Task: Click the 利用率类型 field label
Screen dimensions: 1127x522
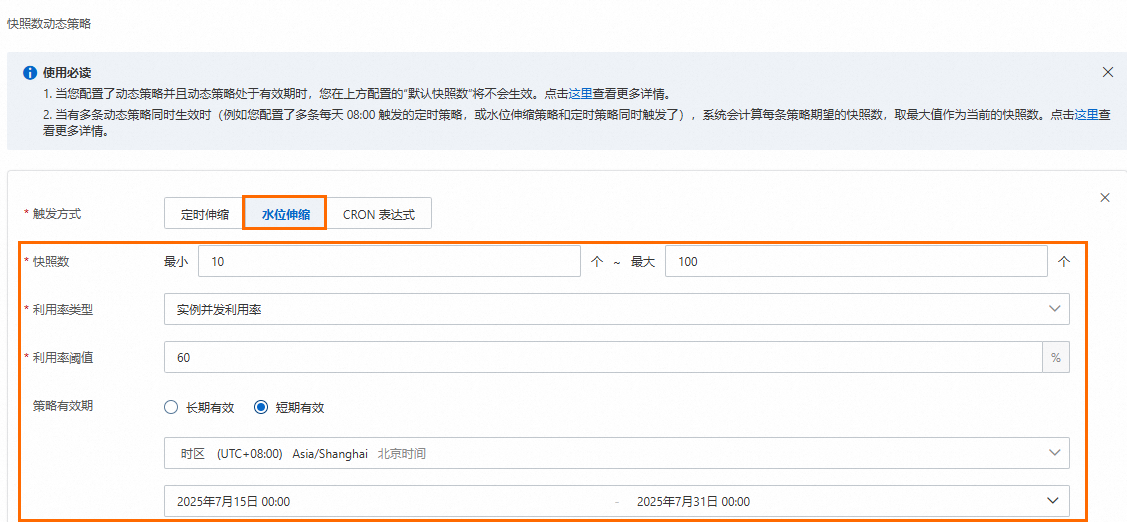Action: point(63,309)
